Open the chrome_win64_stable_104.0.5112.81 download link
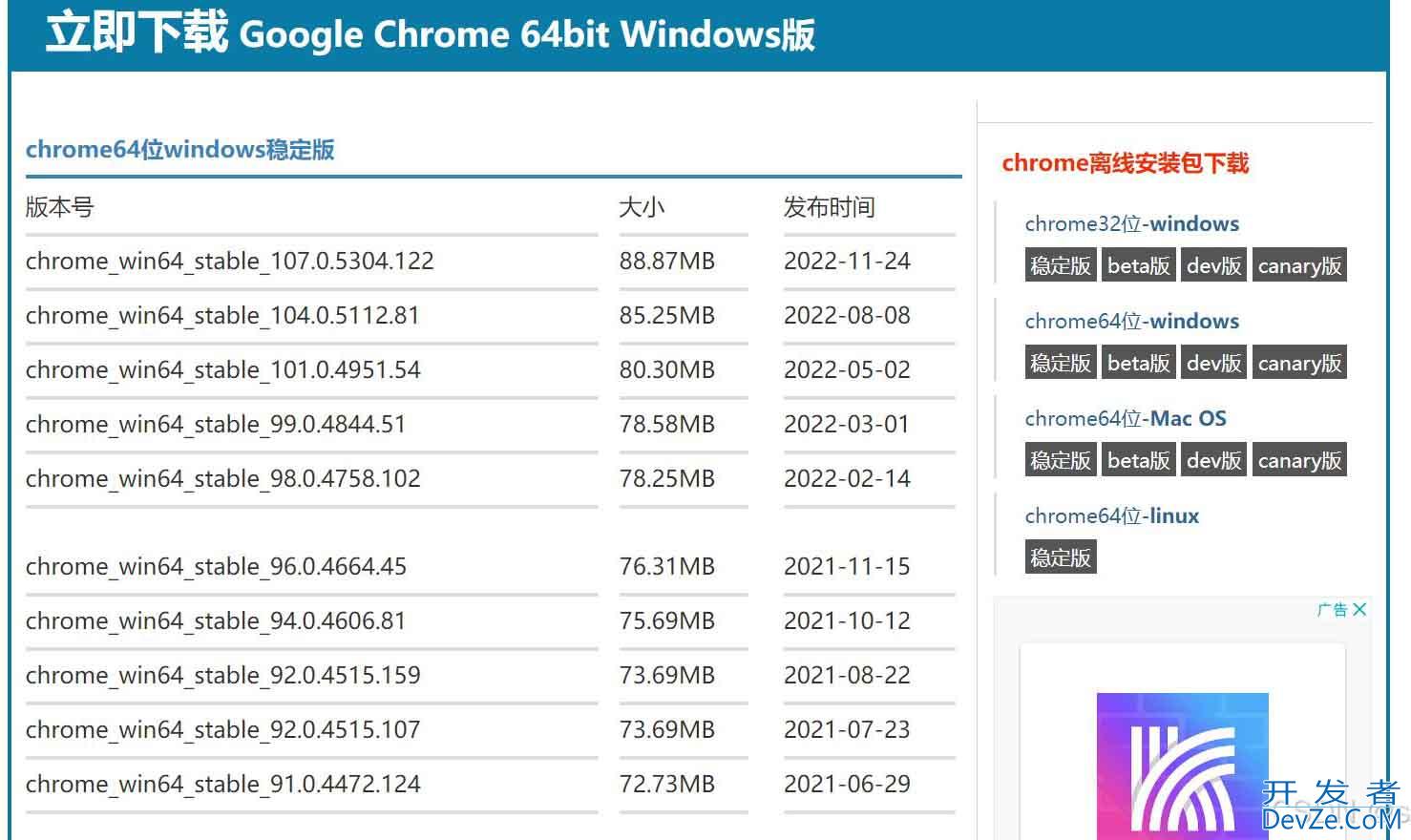1411x840 pixels. pyautogui.click(x=222, y=315)
